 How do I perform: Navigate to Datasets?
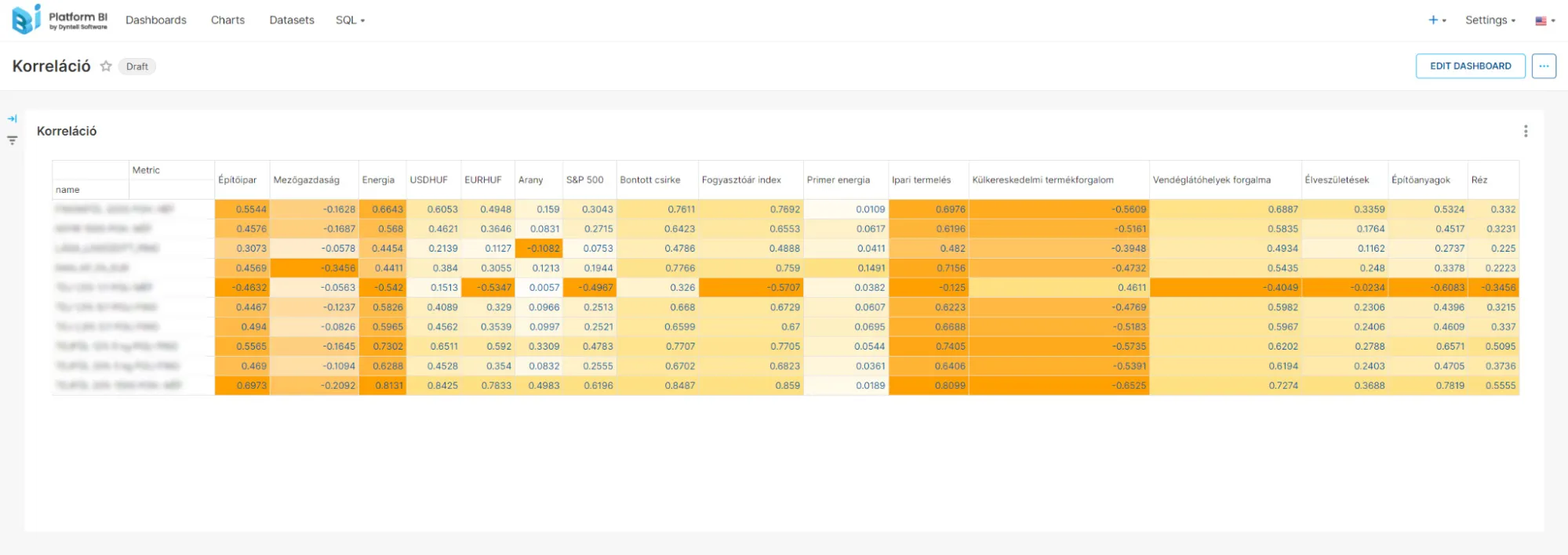click(x=292, y=20)
